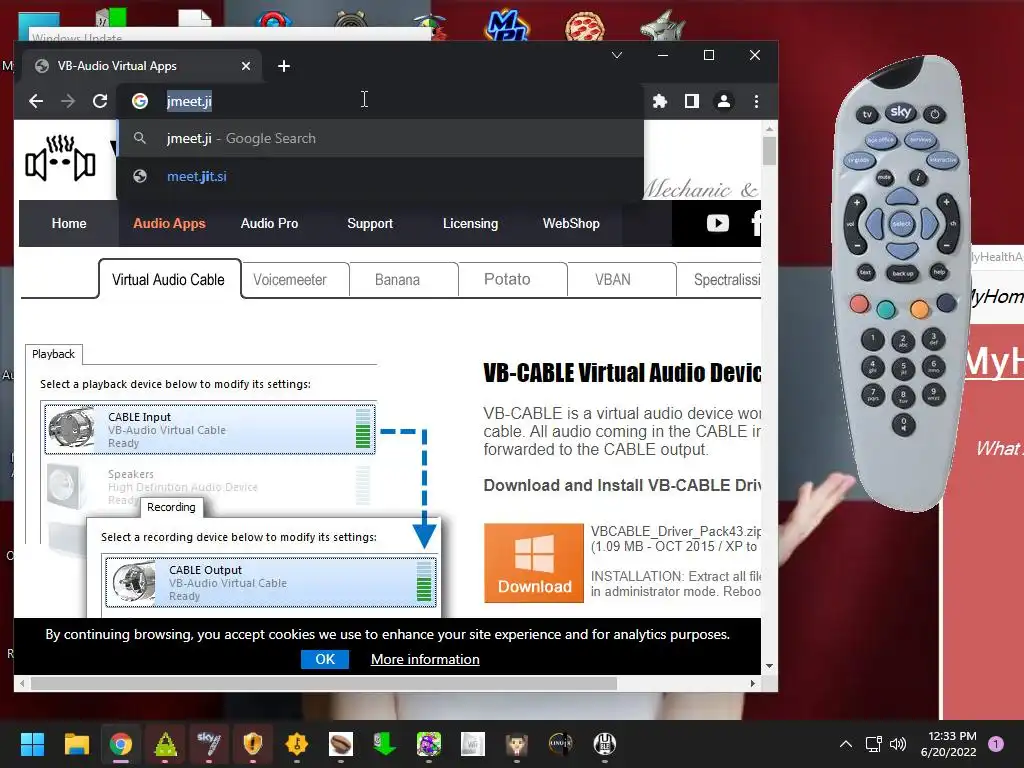Click the VBCABLE_Driver_Pack43.zip text
Viewport: 1024px width, 768px height.
pyautogui.click(x=675, y=531)
